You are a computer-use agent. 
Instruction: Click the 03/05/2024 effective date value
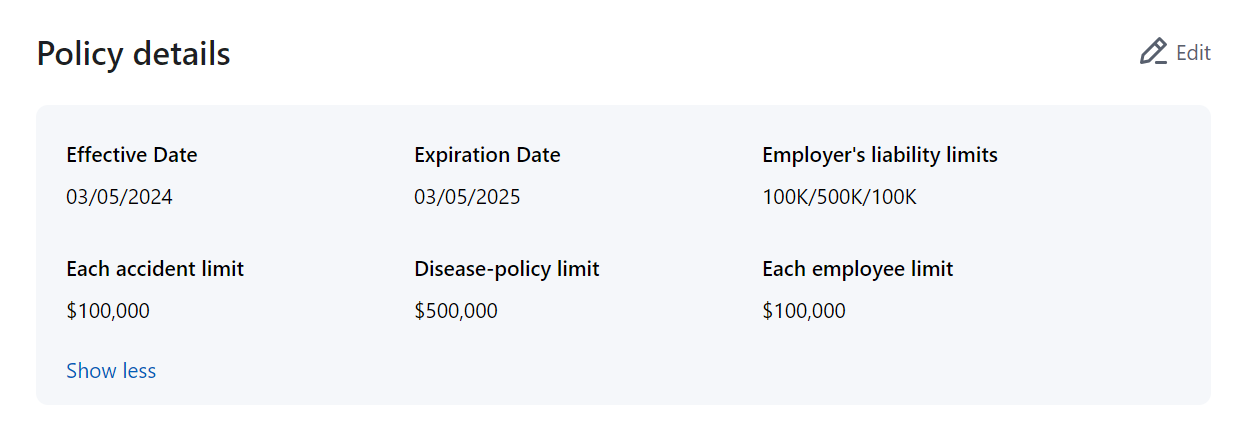pos(119,197)
